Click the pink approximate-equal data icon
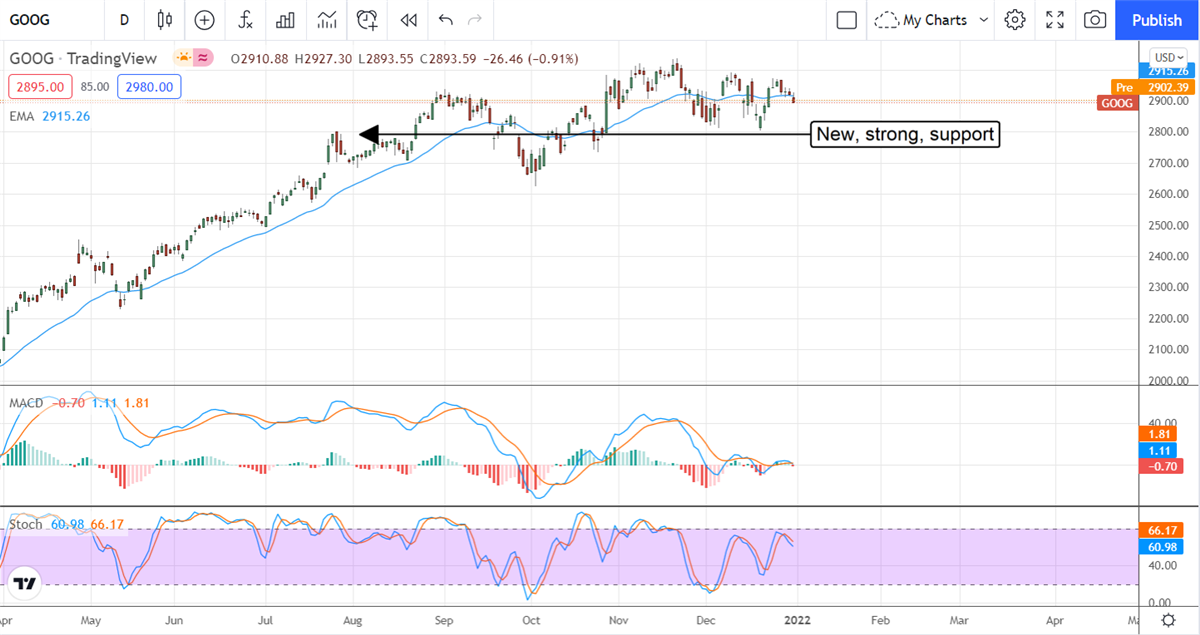Screen dimensions: 1200x635 [x=204, y=59]
